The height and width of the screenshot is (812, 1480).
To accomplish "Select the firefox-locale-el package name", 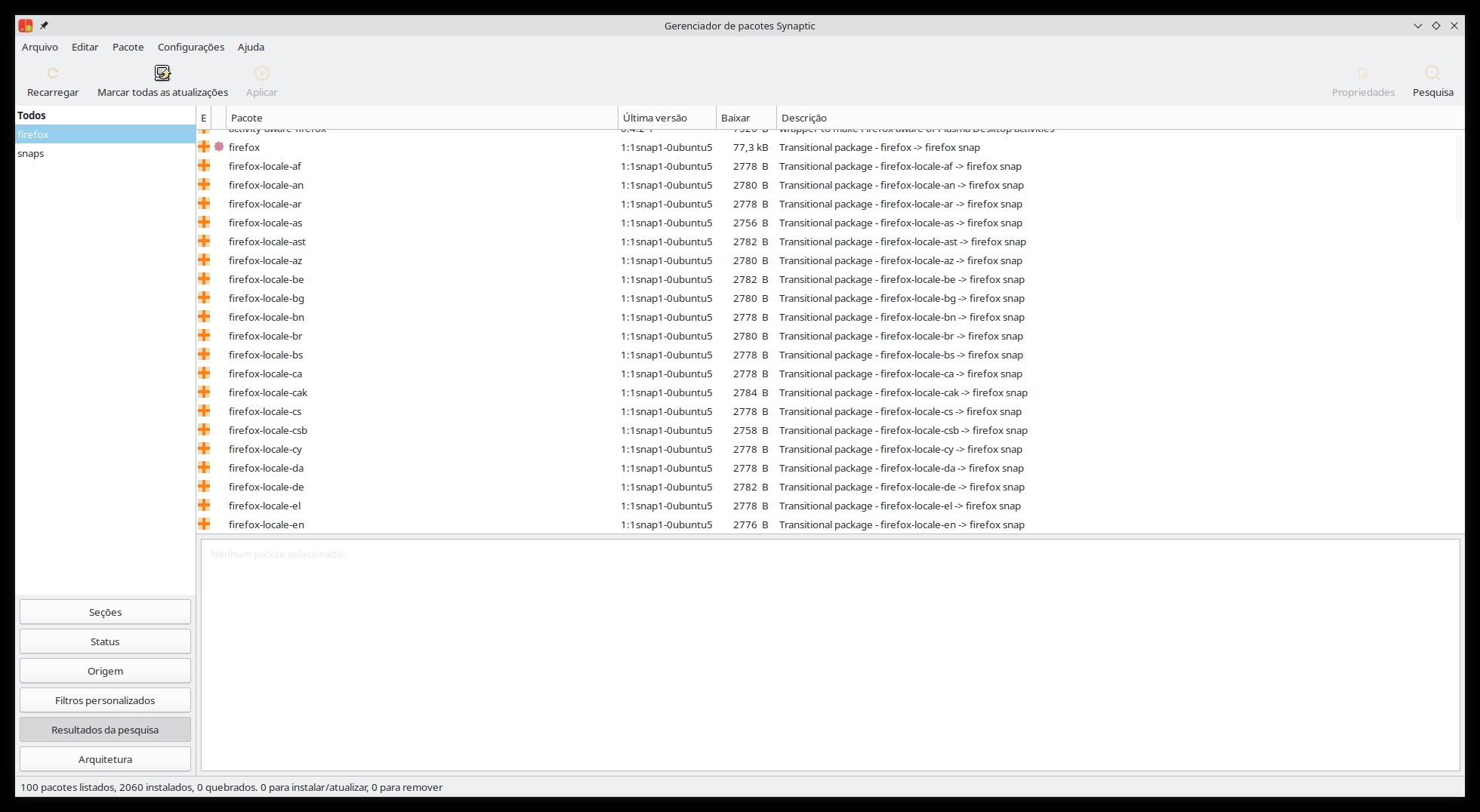I will [264, 506].
